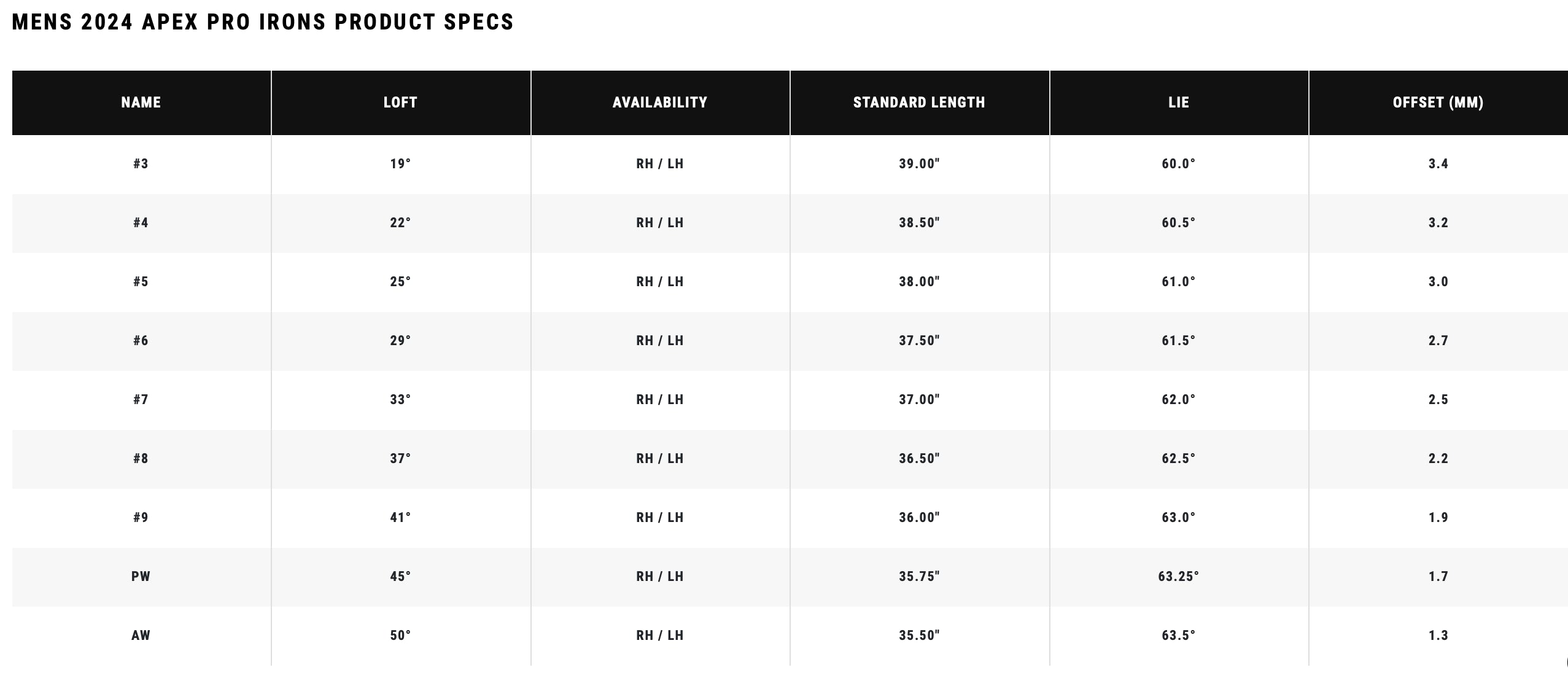Click the 22° loft value
This screenshot has width=1568, height=678.
point(400,223)
